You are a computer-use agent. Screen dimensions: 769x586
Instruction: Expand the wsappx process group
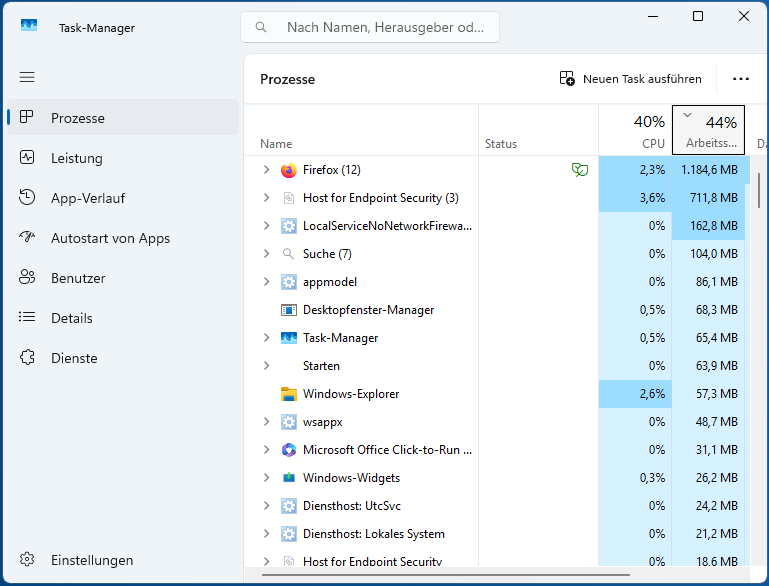(266, 422)
